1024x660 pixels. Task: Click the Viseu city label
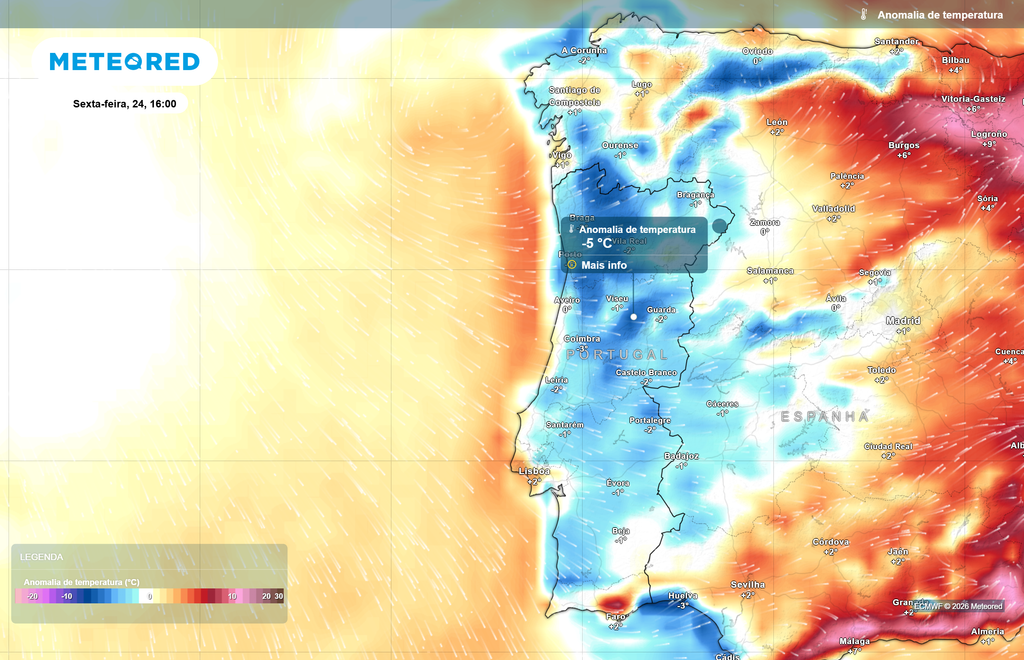617,298
